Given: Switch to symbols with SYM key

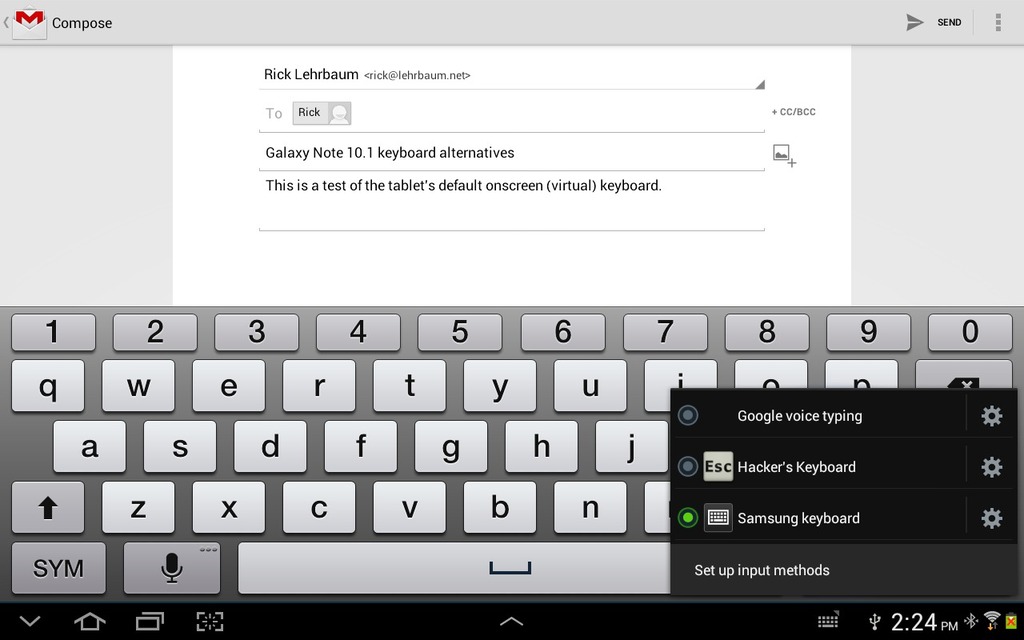Looking at the screenshot, I should tap(58, 568).
